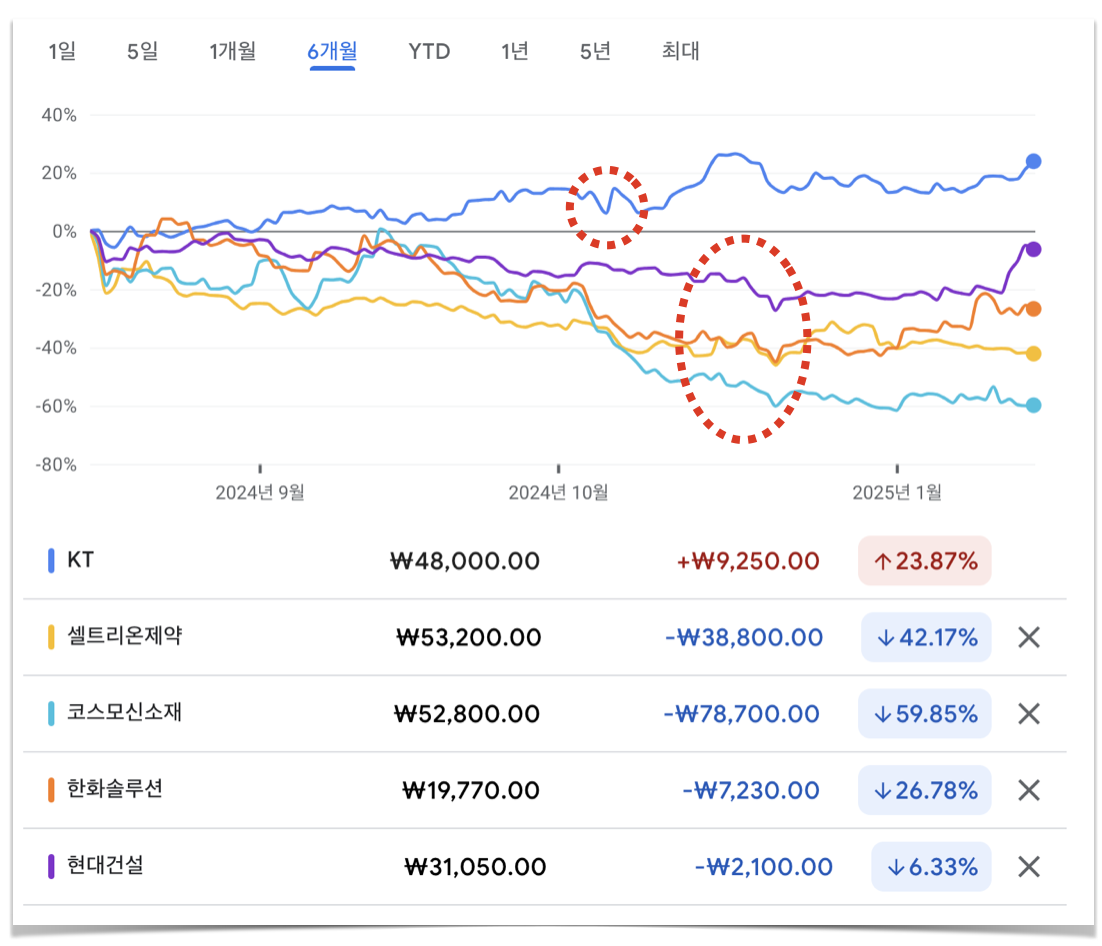Select the 1년 time range tab
The width and height of the screenshot is (1102, 946).
514,51
